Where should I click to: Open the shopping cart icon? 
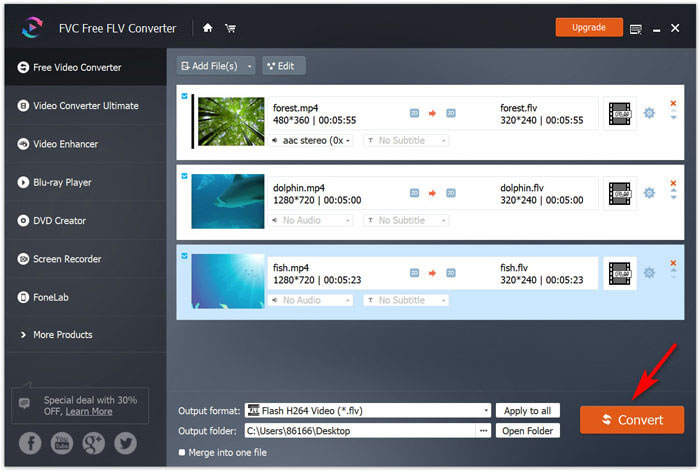tap(231, 29)
